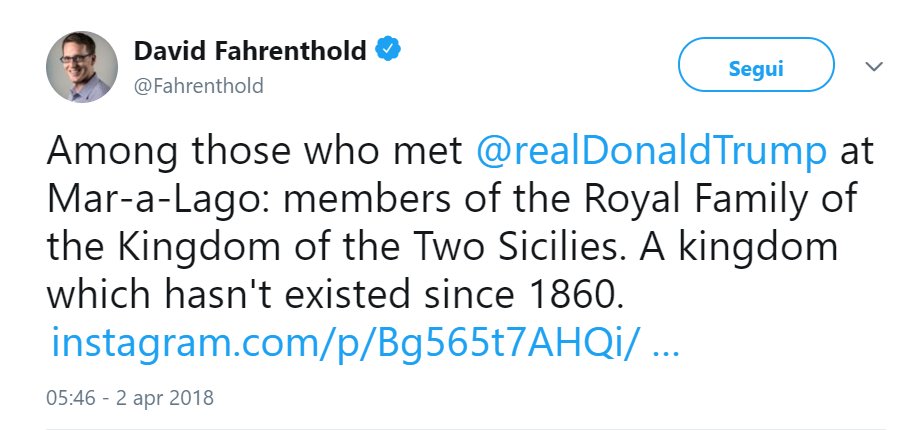Click the opening words Among those who met

point(255,150)
